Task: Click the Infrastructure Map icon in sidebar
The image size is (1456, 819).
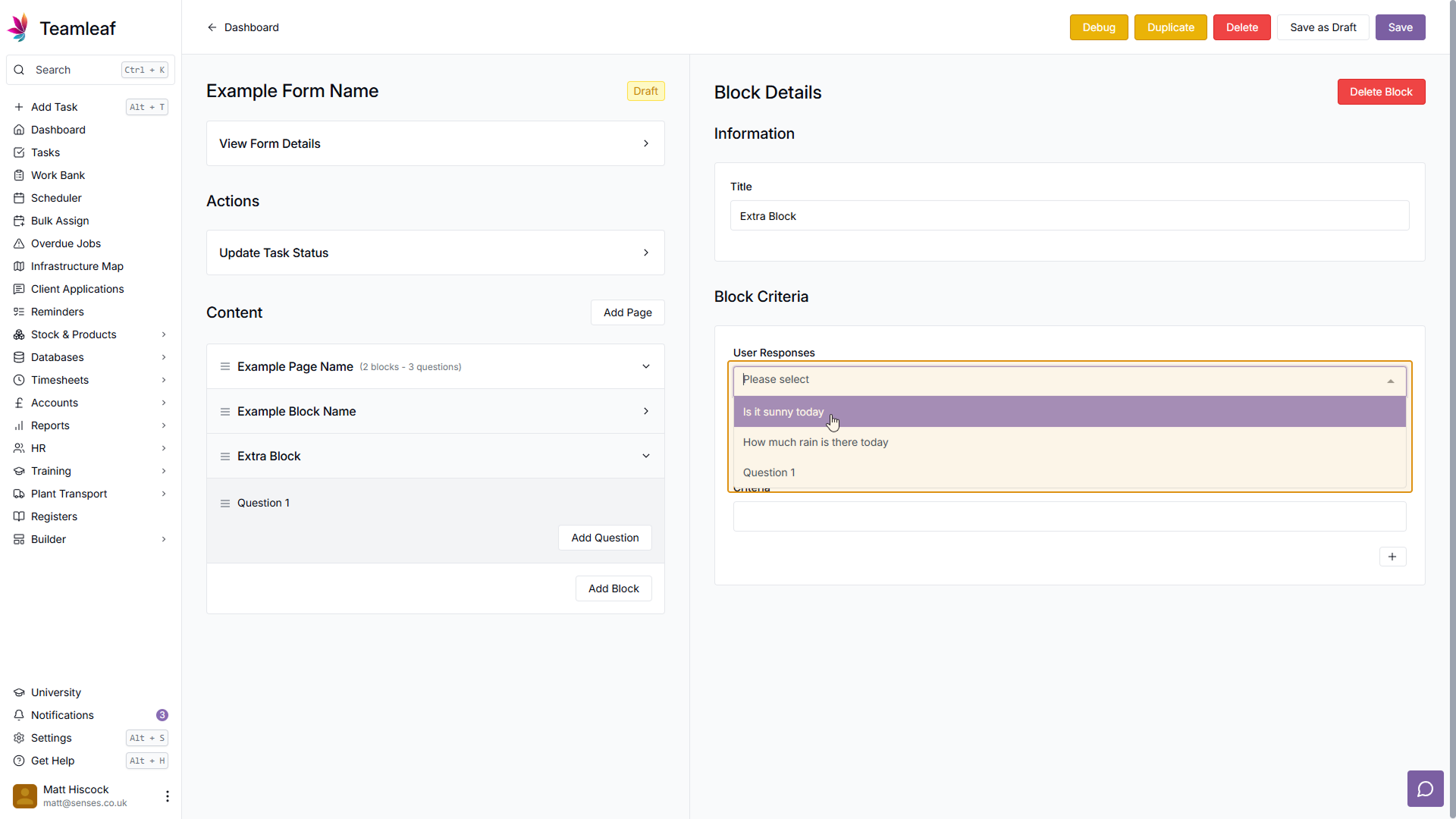Action: tap(19, 266)
